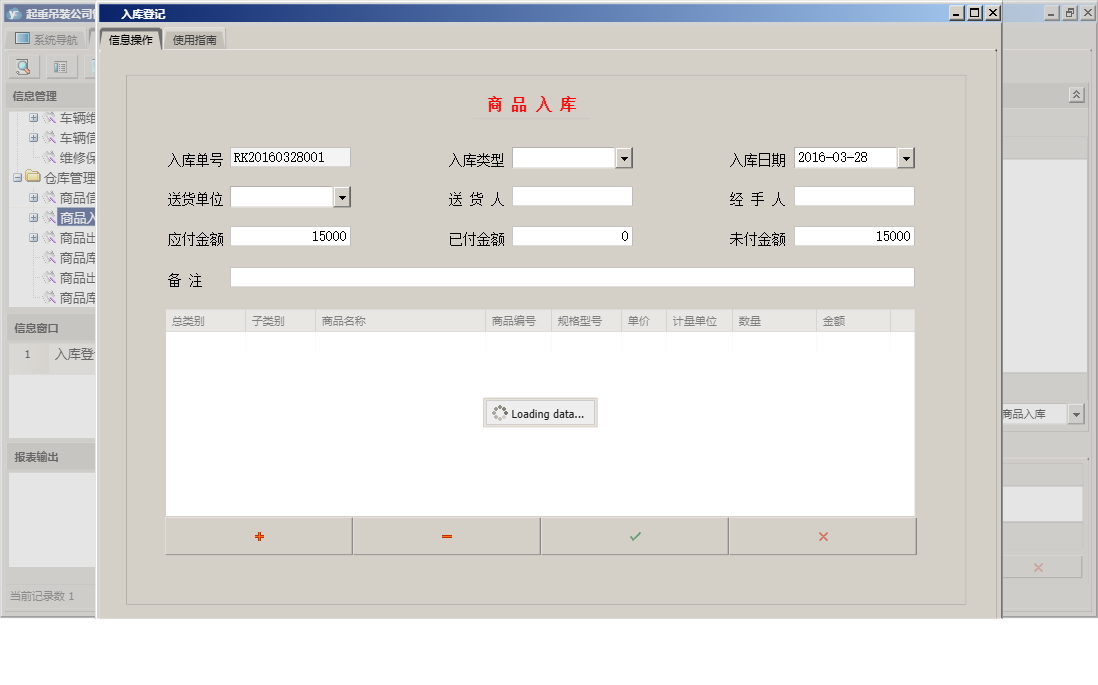Viewport: 1098px width, 685px height.
Task: Open the 入库类型 dropdown
Action: (x=624, y=157)
